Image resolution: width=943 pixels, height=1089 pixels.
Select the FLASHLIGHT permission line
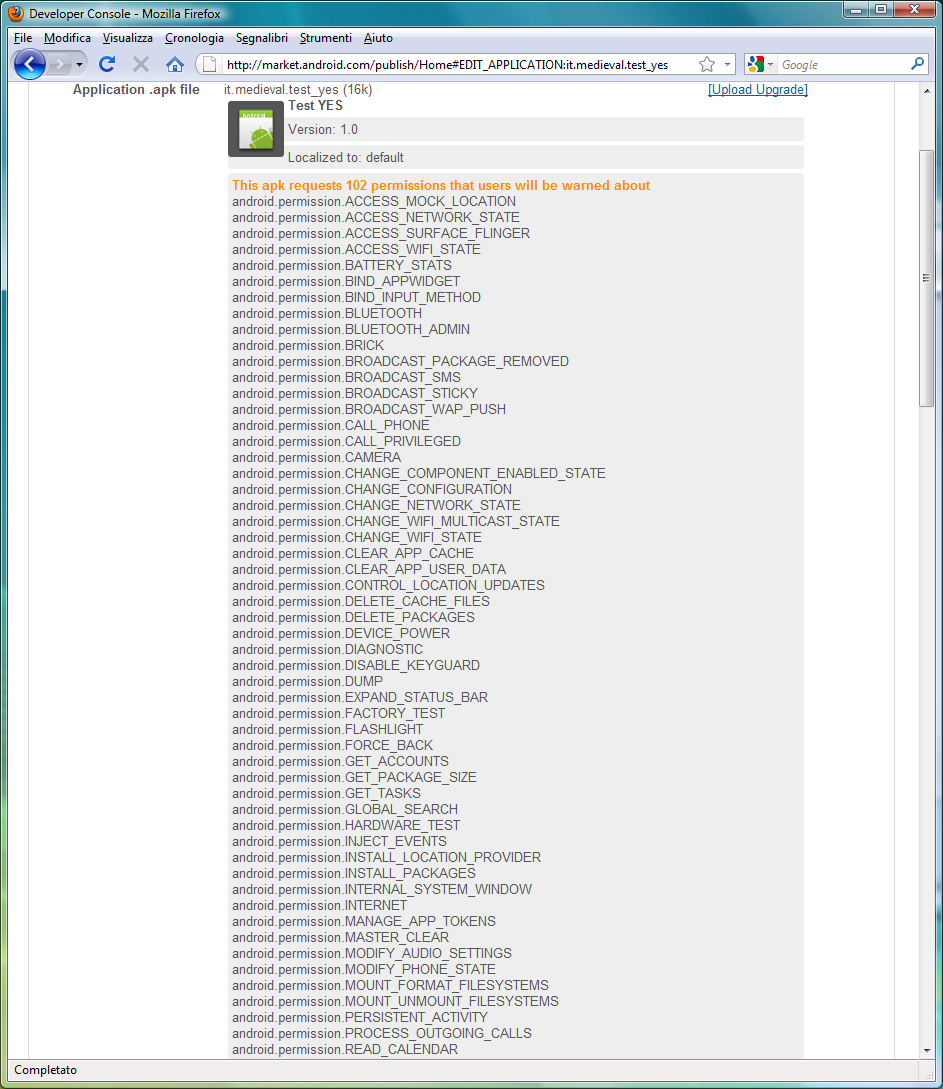coord(328,729)
